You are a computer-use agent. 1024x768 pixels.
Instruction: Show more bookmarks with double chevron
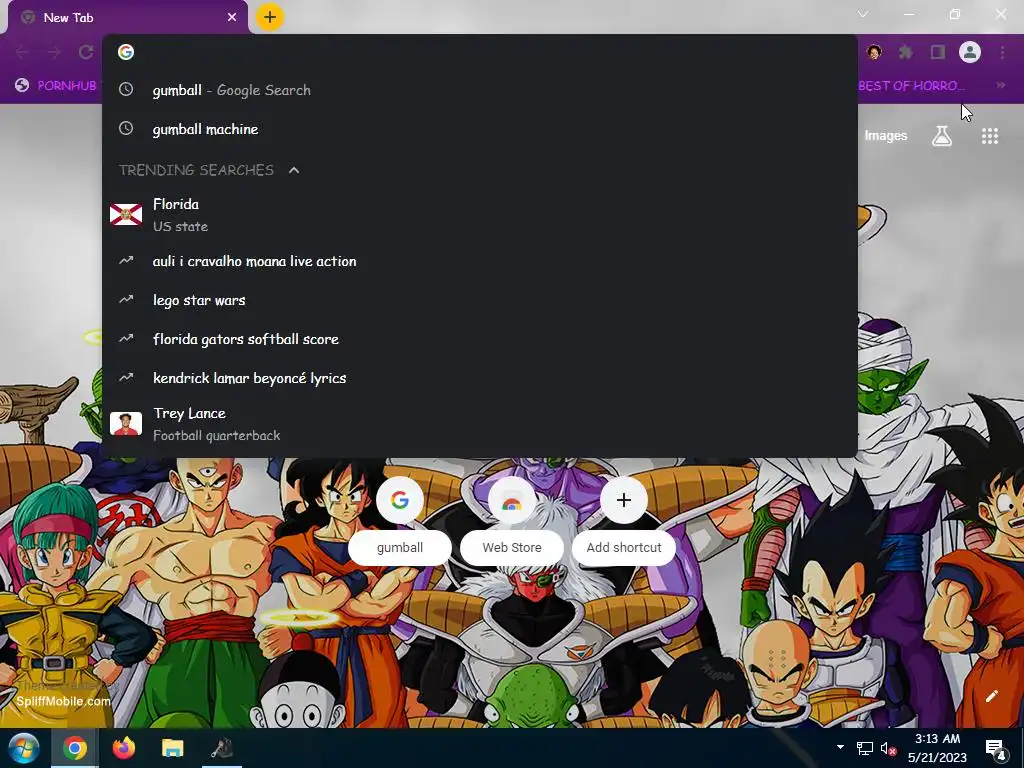(1000, 86)
